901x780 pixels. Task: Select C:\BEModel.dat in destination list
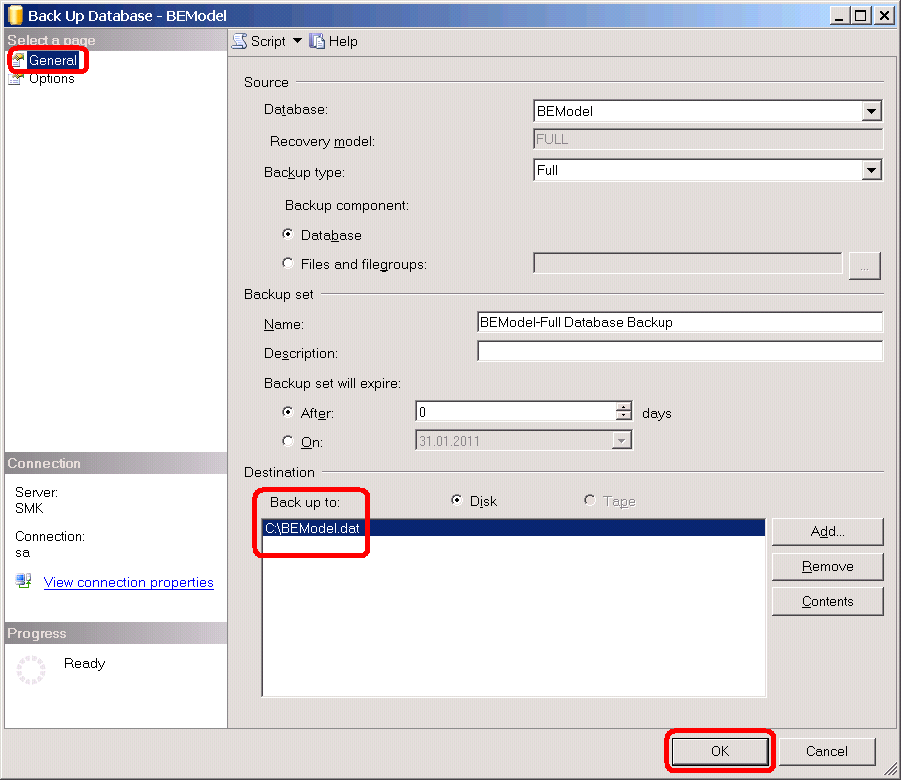pyautogui.click(x=312, y=528)
